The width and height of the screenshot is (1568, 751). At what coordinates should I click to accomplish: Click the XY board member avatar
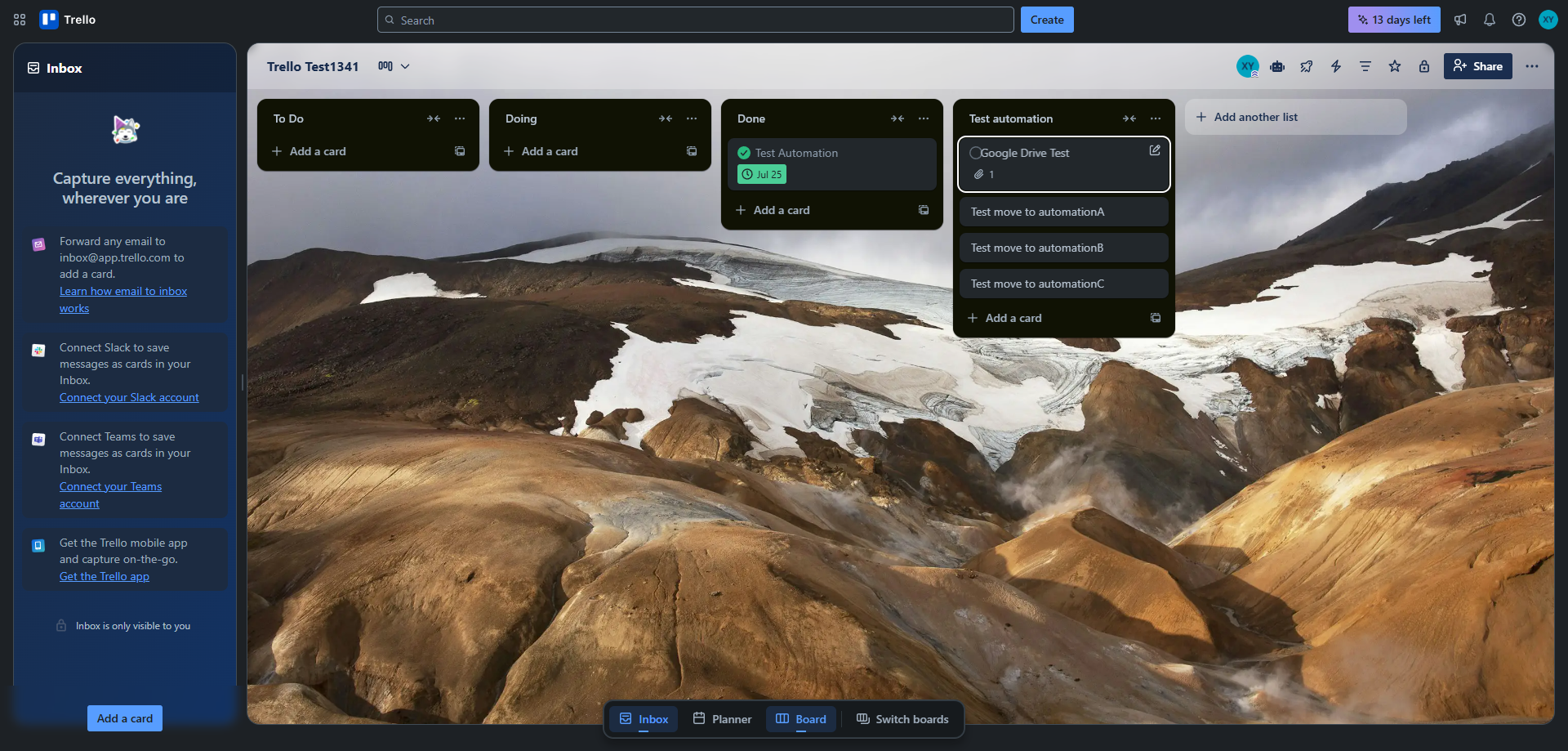1248,66
